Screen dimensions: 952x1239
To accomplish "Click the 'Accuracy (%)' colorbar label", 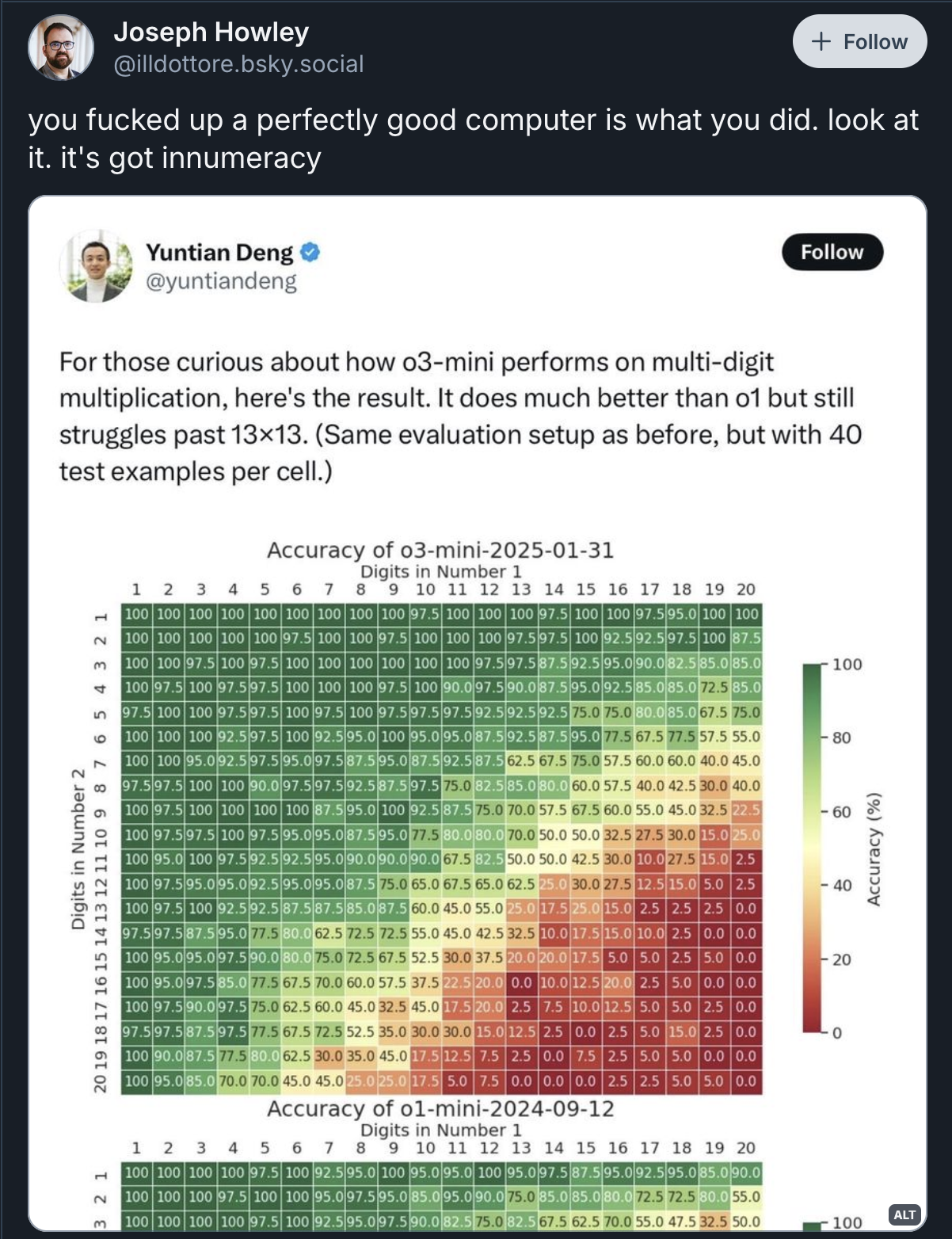I will (x=874, y=848).
